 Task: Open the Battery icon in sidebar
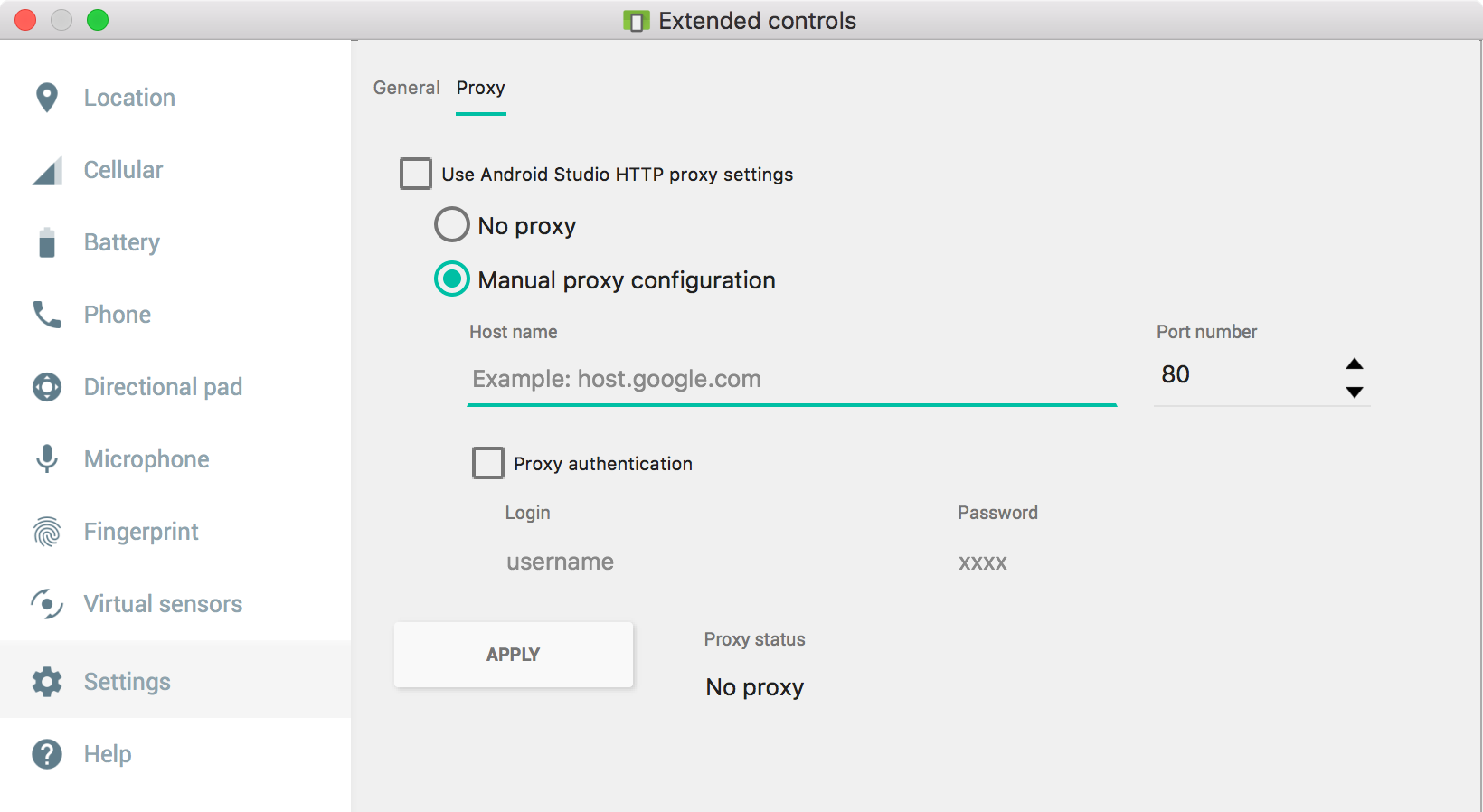47,242
